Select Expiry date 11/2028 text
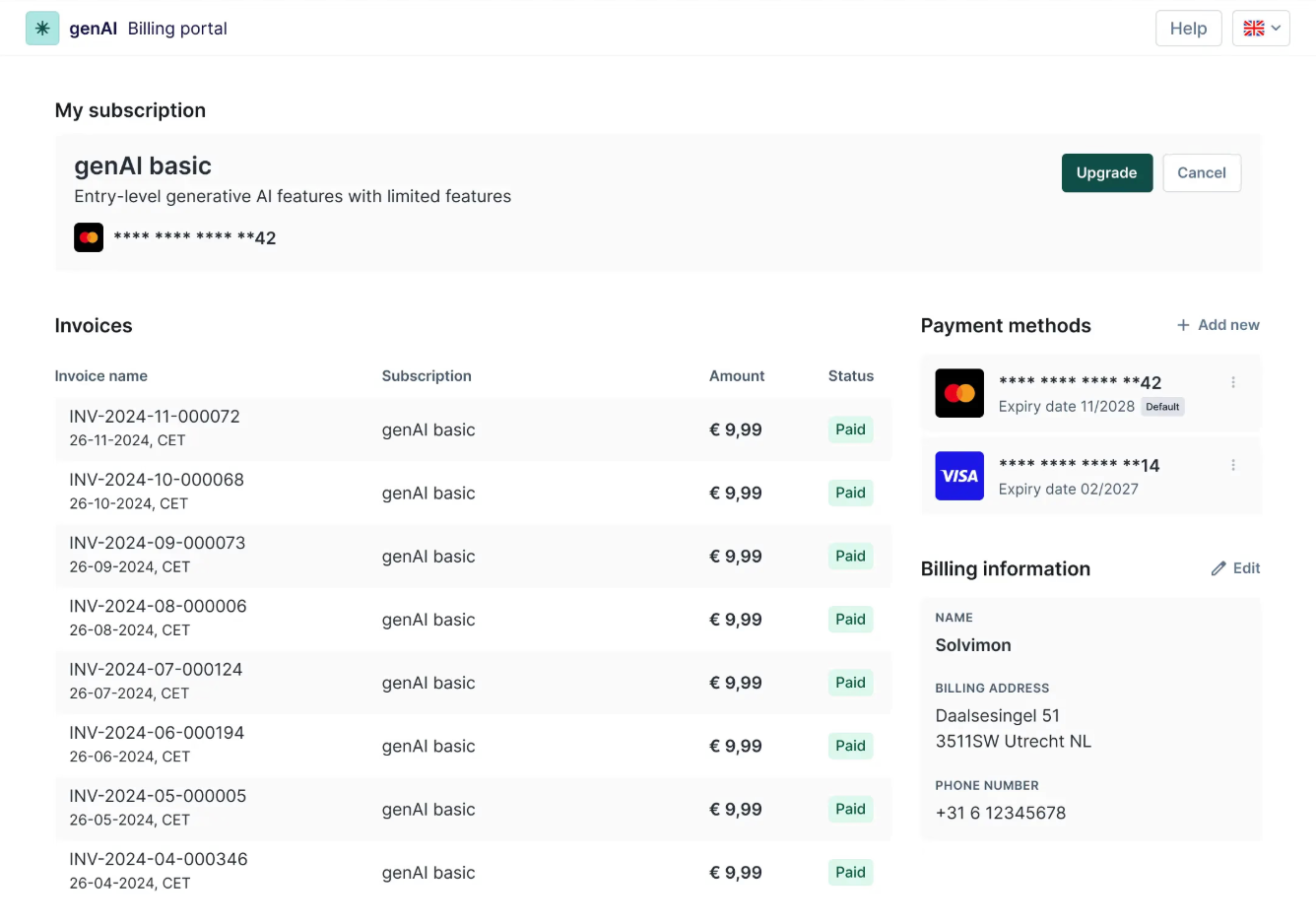Viewport: 1316px width, 924px height. point(1067,407)
